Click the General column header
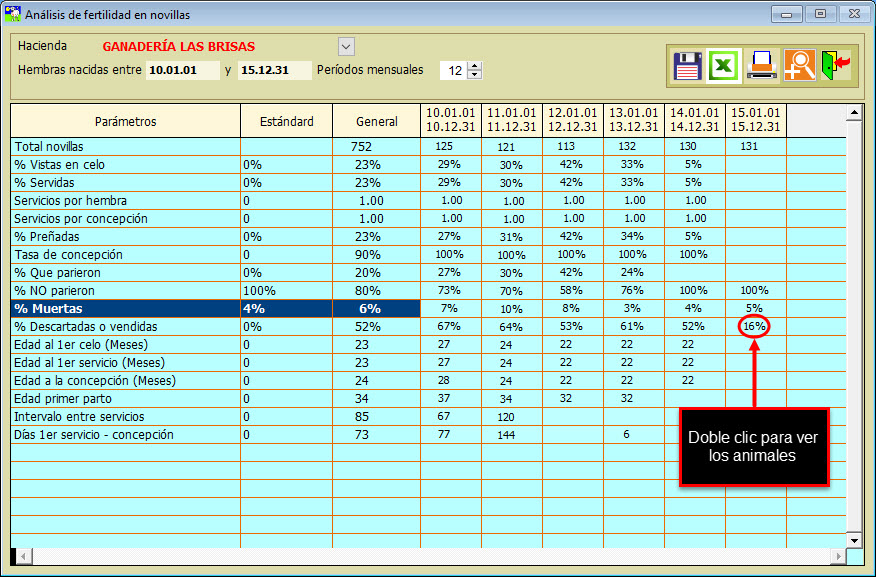Screen dimensions: 876x577 tap(376, 121)
